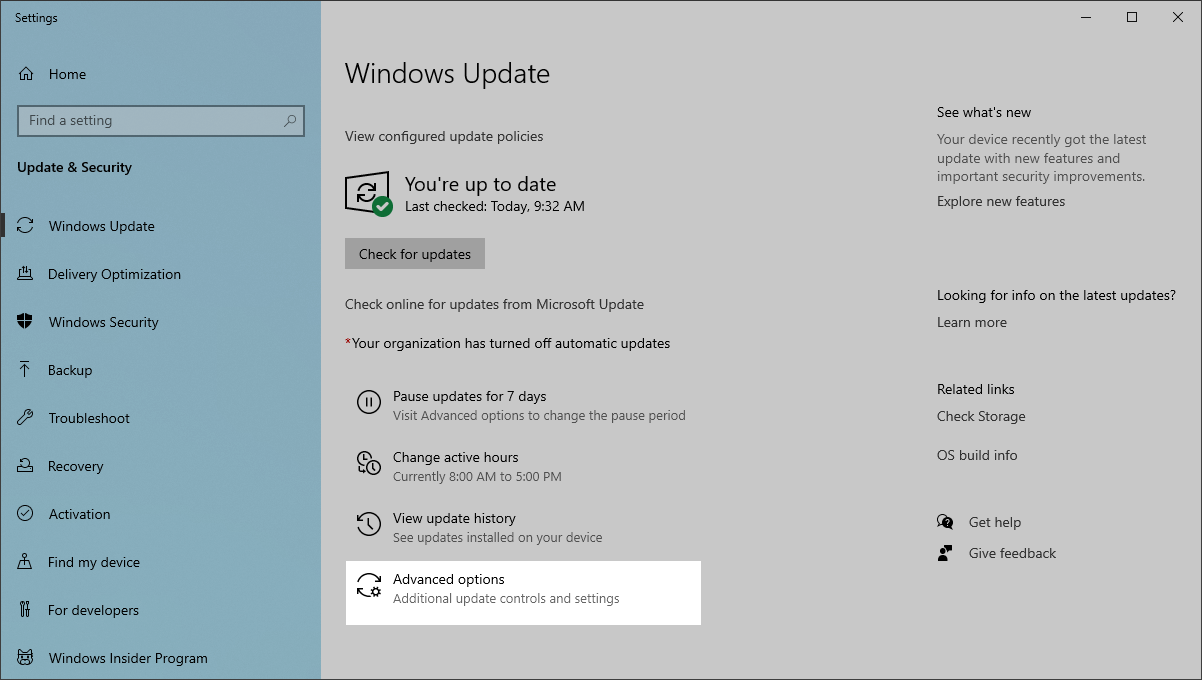The image size is (1202, 680).
Task: Click the For developers icon
Action: (26, 609)
